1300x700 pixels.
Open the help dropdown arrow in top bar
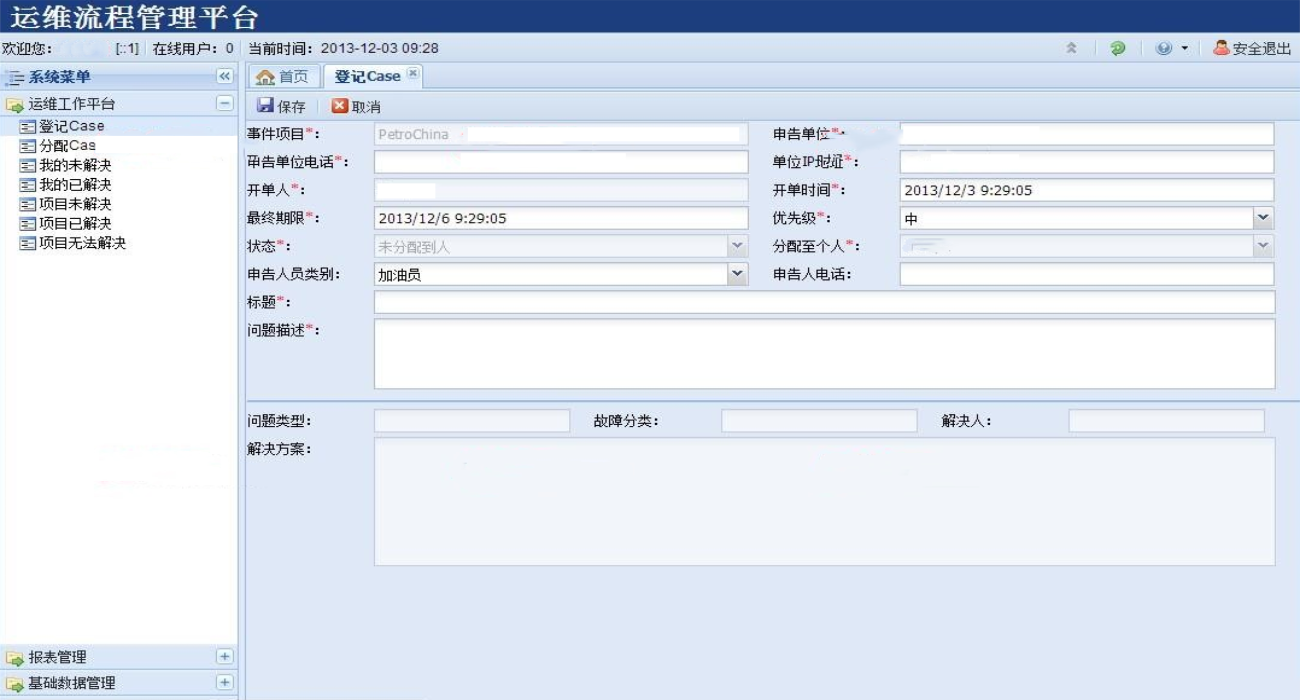tap(1185, 48)
